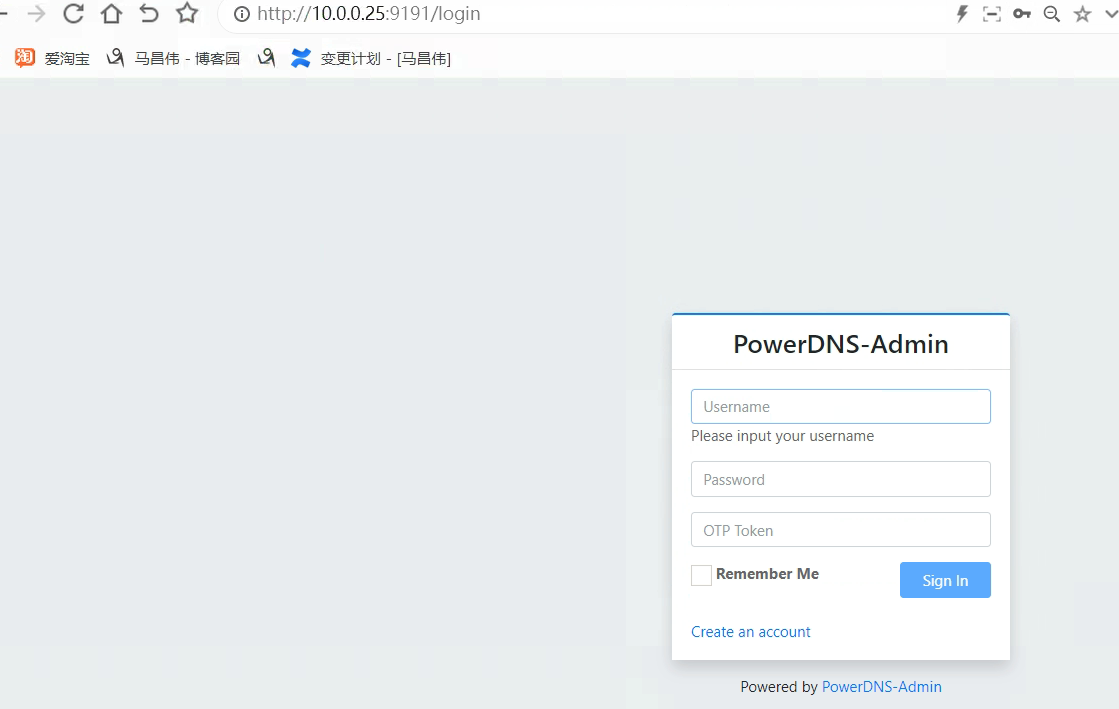This screenshot has height=709, width=1119.
Task: Click the undo/restore closed tab icon
Action: pos(148,14)
